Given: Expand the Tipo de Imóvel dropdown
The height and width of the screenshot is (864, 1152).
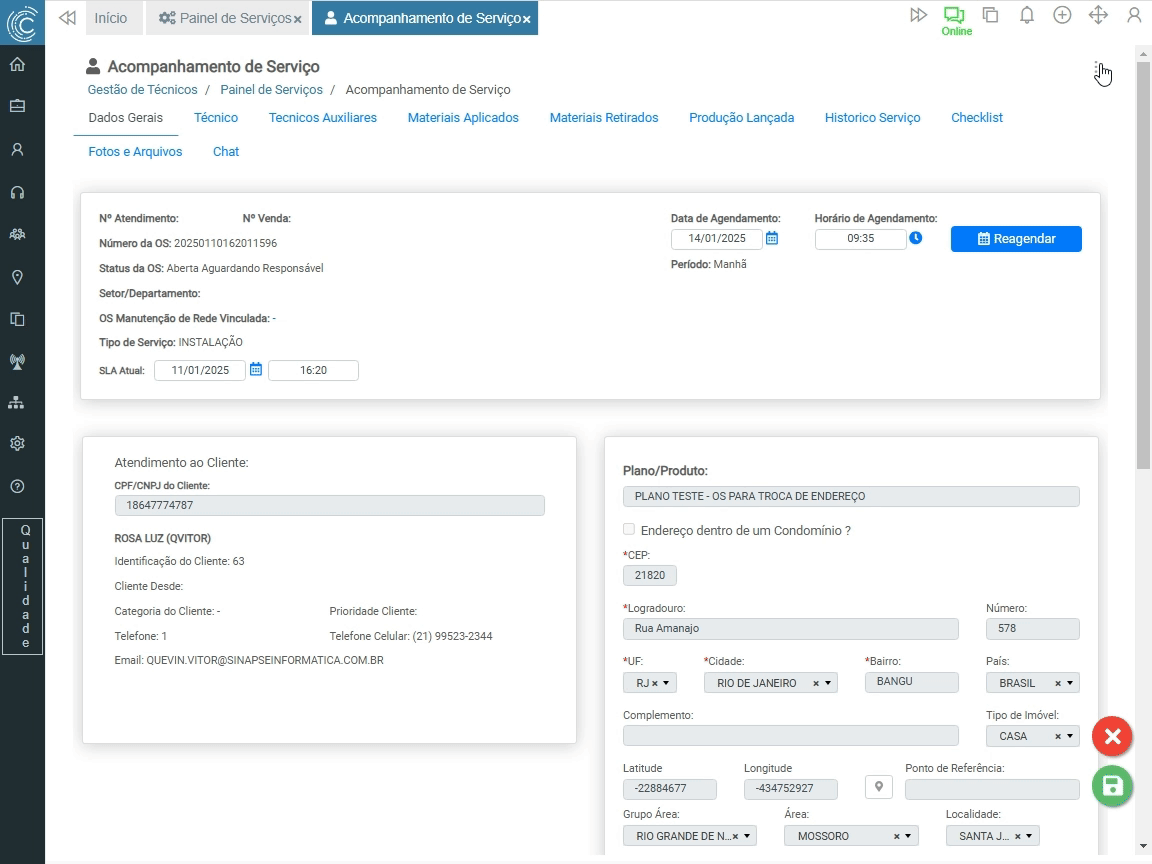Looking at the screenshot, I should [1070, 736].
